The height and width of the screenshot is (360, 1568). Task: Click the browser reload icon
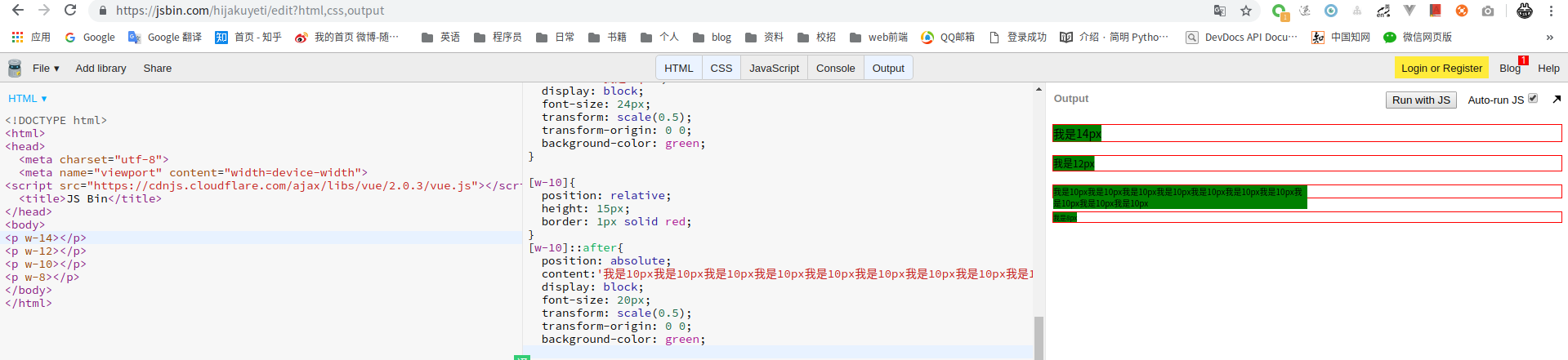(70, 11)
